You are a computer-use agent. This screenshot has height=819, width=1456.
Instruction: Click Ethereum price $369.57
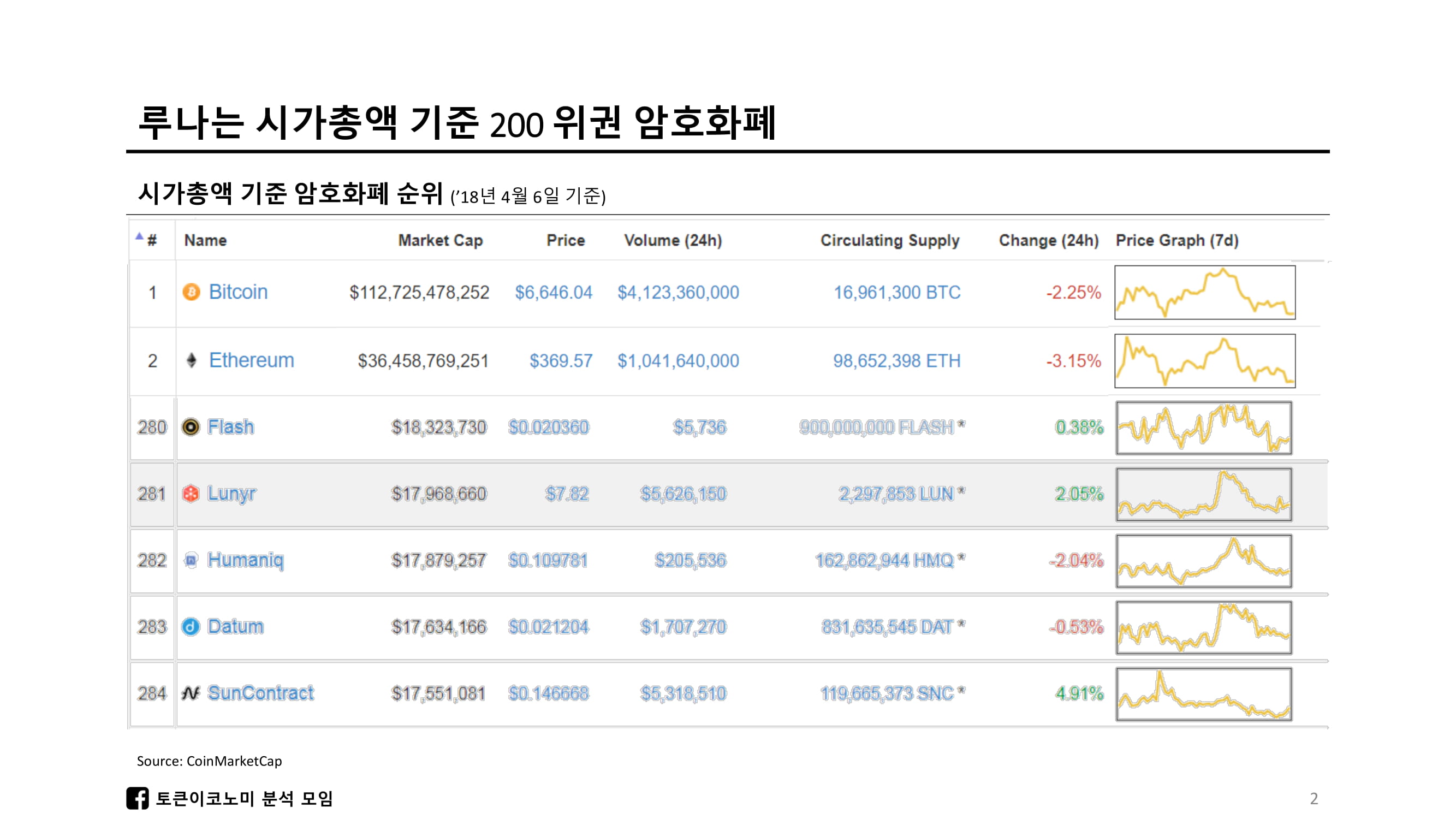click(x=561, y=360)
